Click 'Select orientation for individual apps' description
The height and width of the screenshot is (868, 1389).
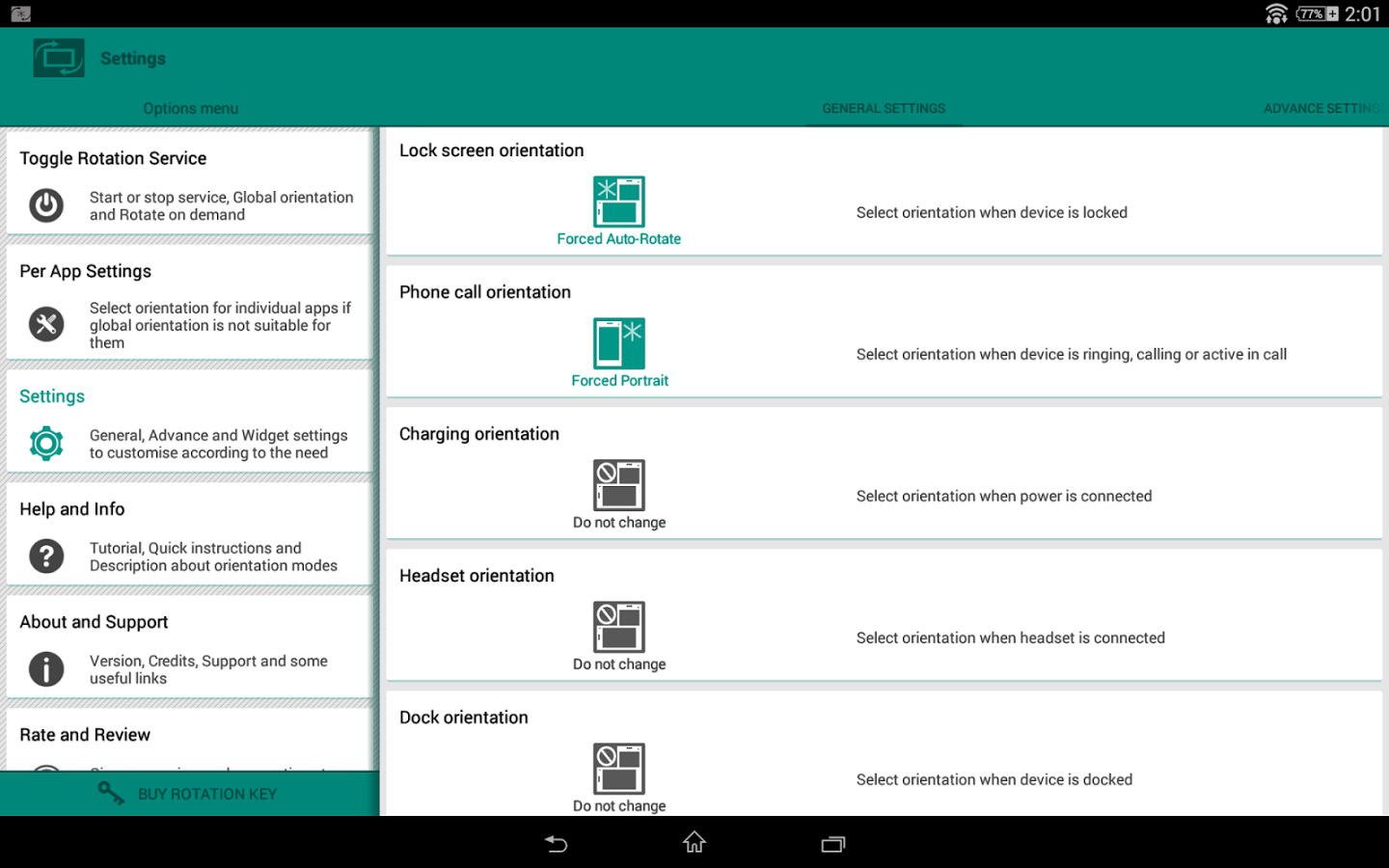(221, 325)
